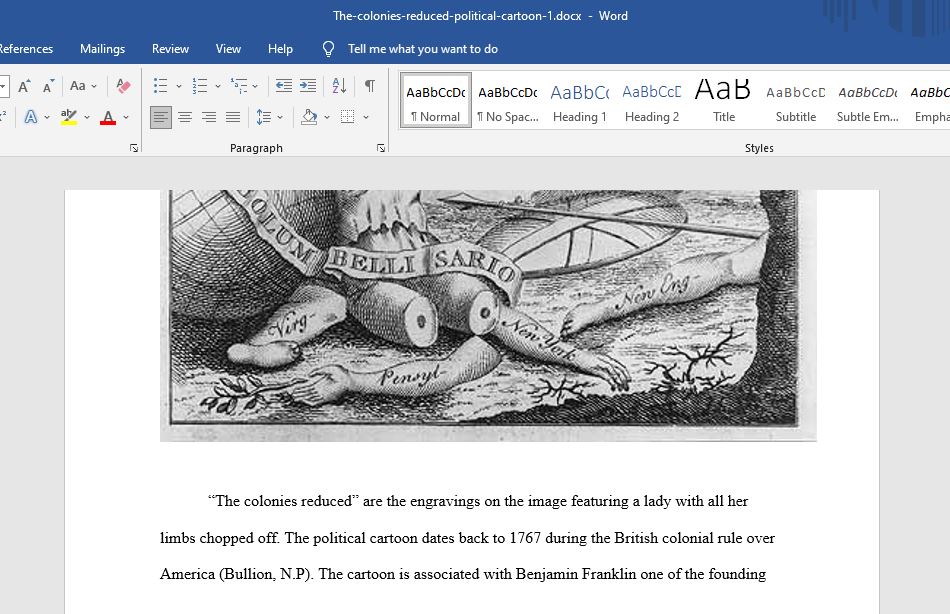The image size is (950, 614).
Task: Increase font size with Grow Font icon
Action: click(24, 86)
